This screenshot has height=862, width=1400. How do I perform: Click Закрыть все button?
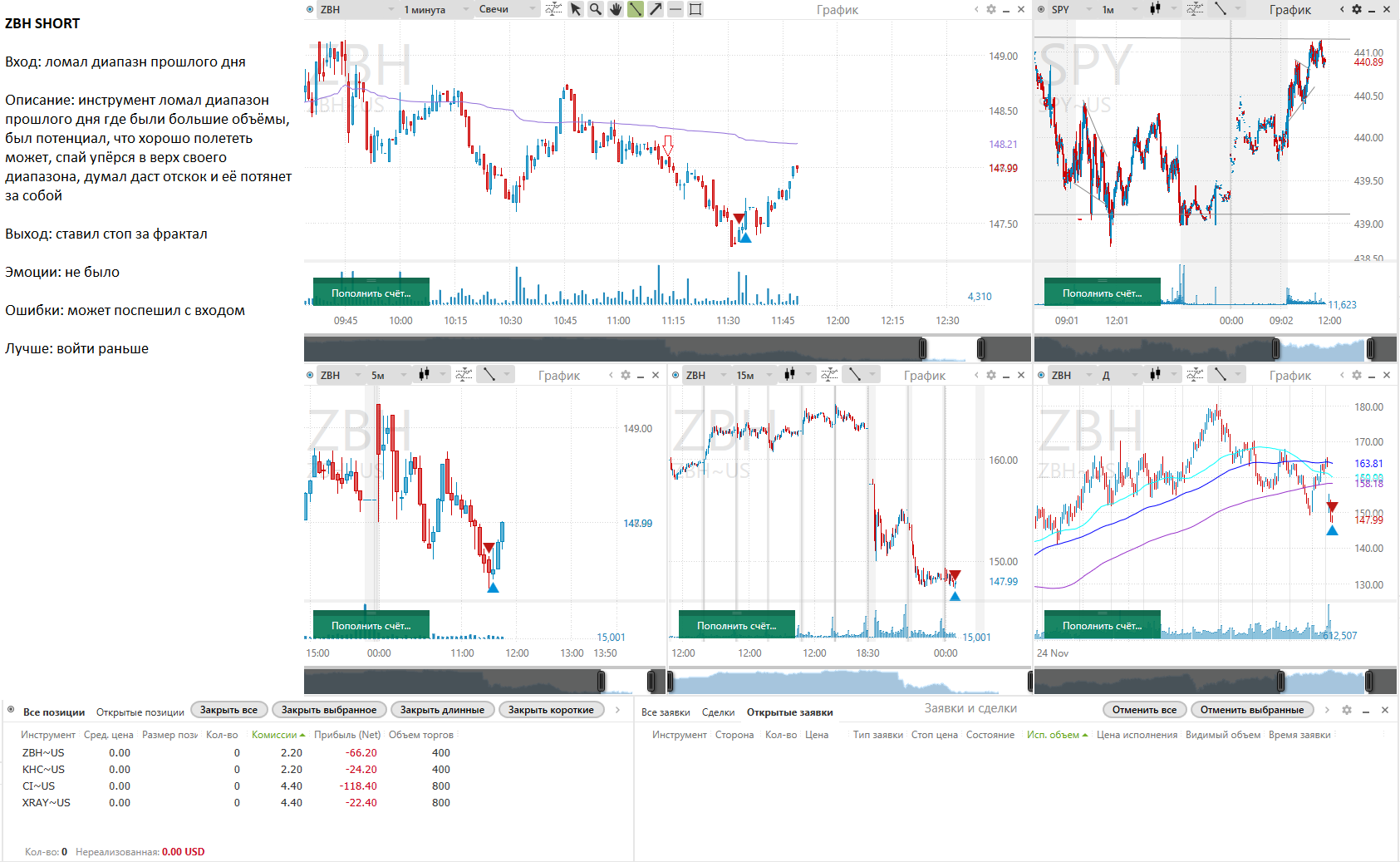point(228,710)
